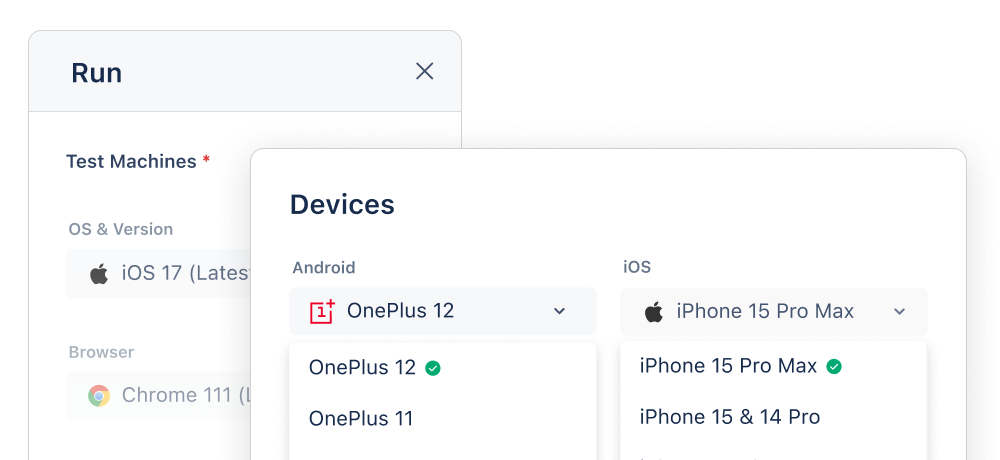Expand the iOS device dropdown chevron
This screenshot has height=460, width=1000.
tap(899, 312)
